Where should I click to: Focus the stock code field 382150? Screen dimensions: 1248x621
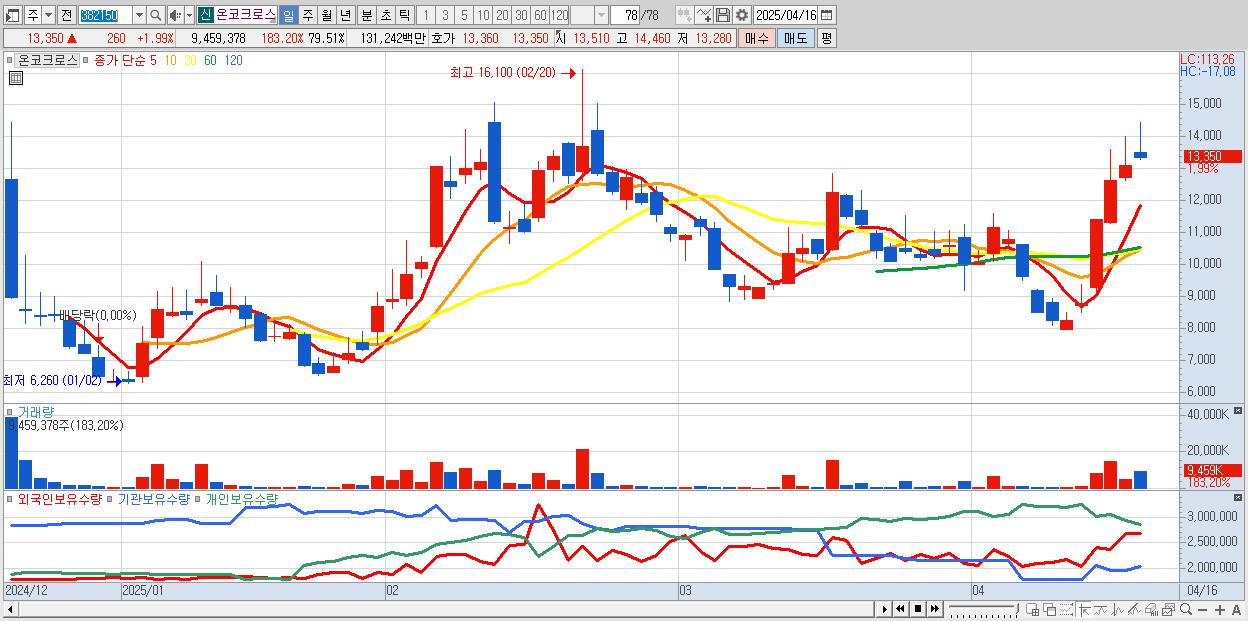105,15
